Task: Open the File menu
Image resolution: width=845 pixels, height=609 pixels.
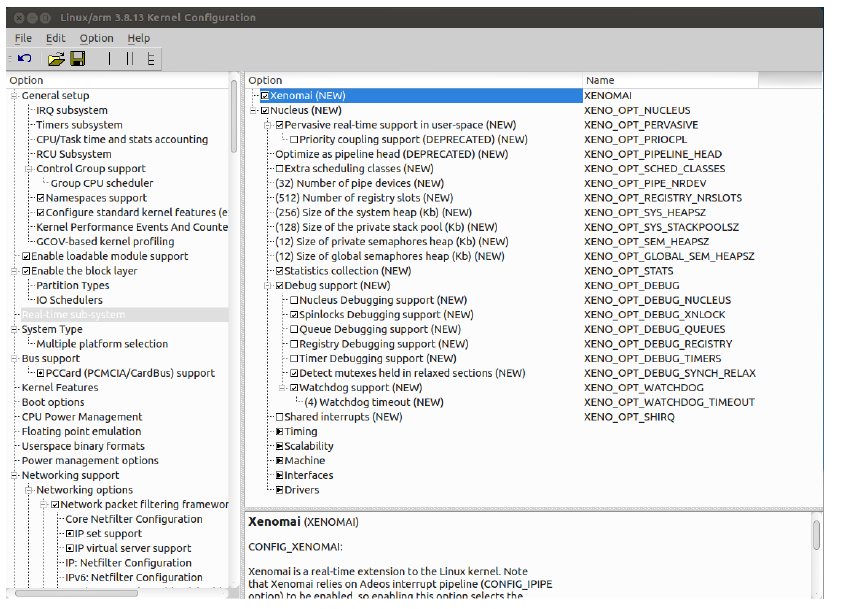Action: tap(23, 38)
